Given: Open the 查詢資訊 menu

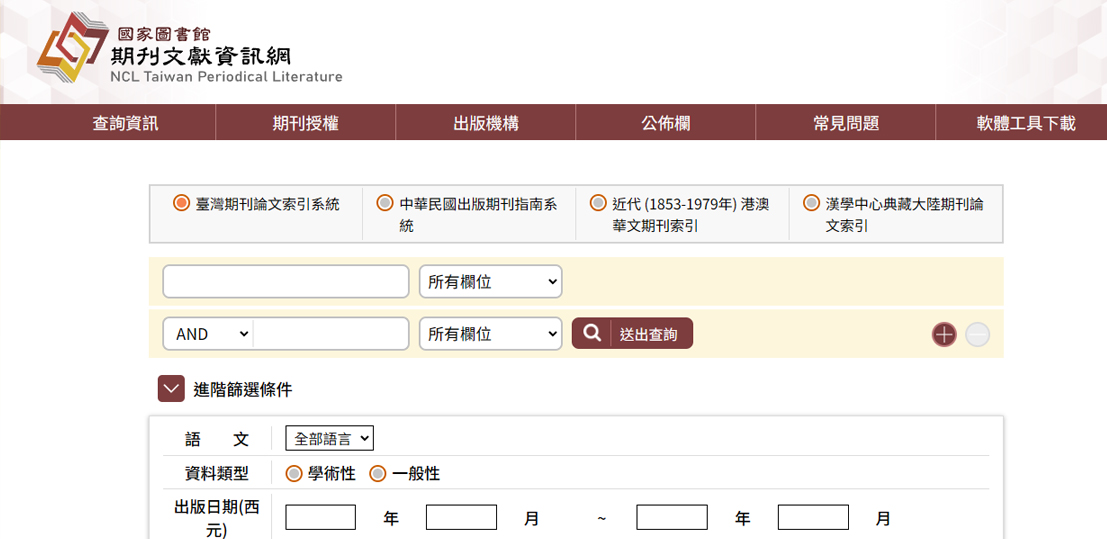Looking at the screenshot, I should [125, 123].
